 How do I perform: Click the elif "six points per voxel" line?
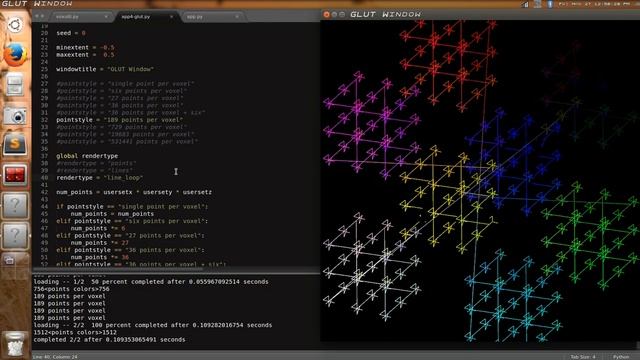(132, 221)
